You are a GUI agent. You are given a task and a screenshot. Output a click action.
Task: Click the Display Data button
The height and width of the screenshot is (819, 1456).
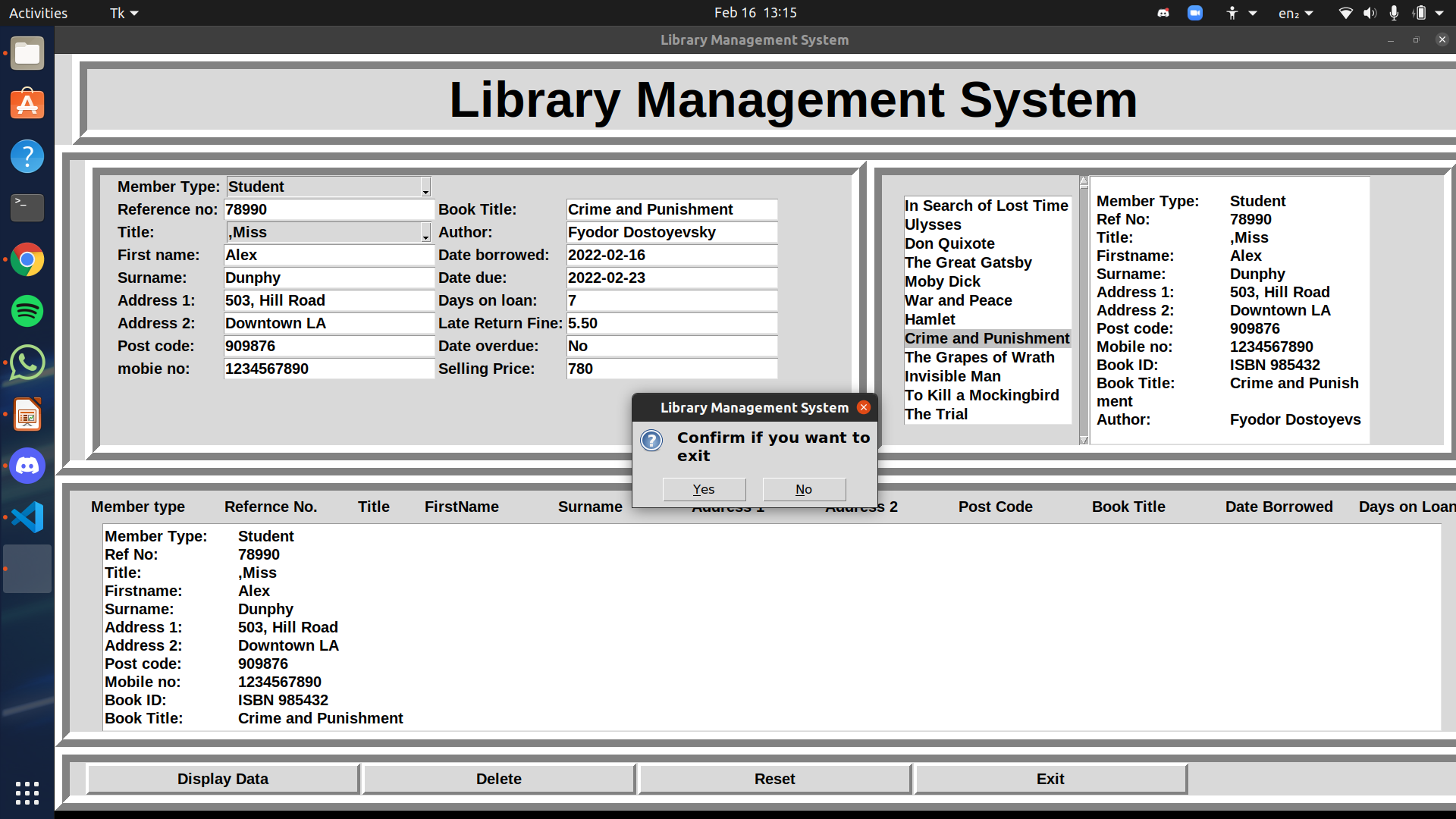coord(223,779)
